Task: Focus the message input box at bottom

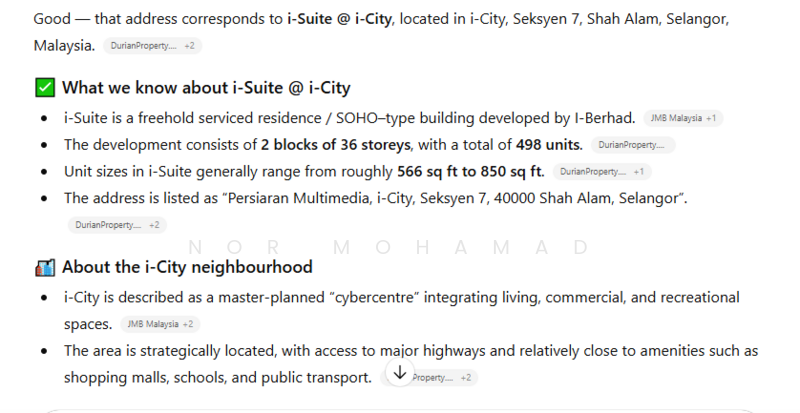Action: point(400,408)
